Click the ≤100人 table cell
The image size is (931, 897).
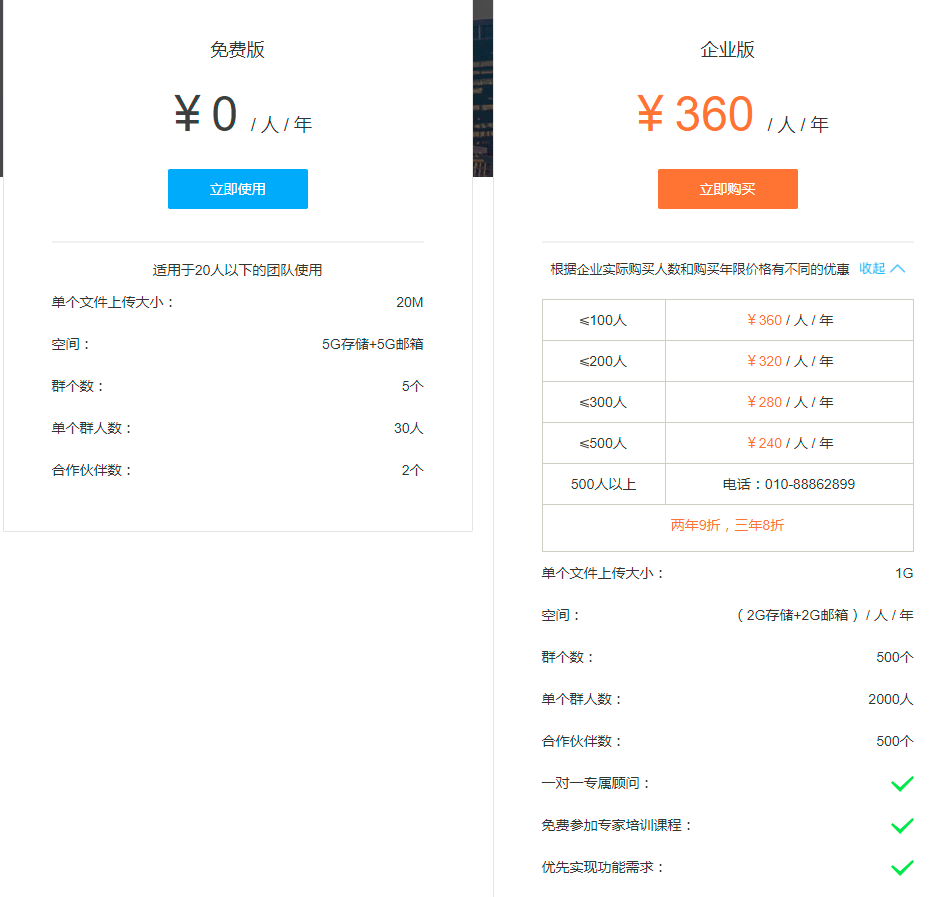point(603,320)
